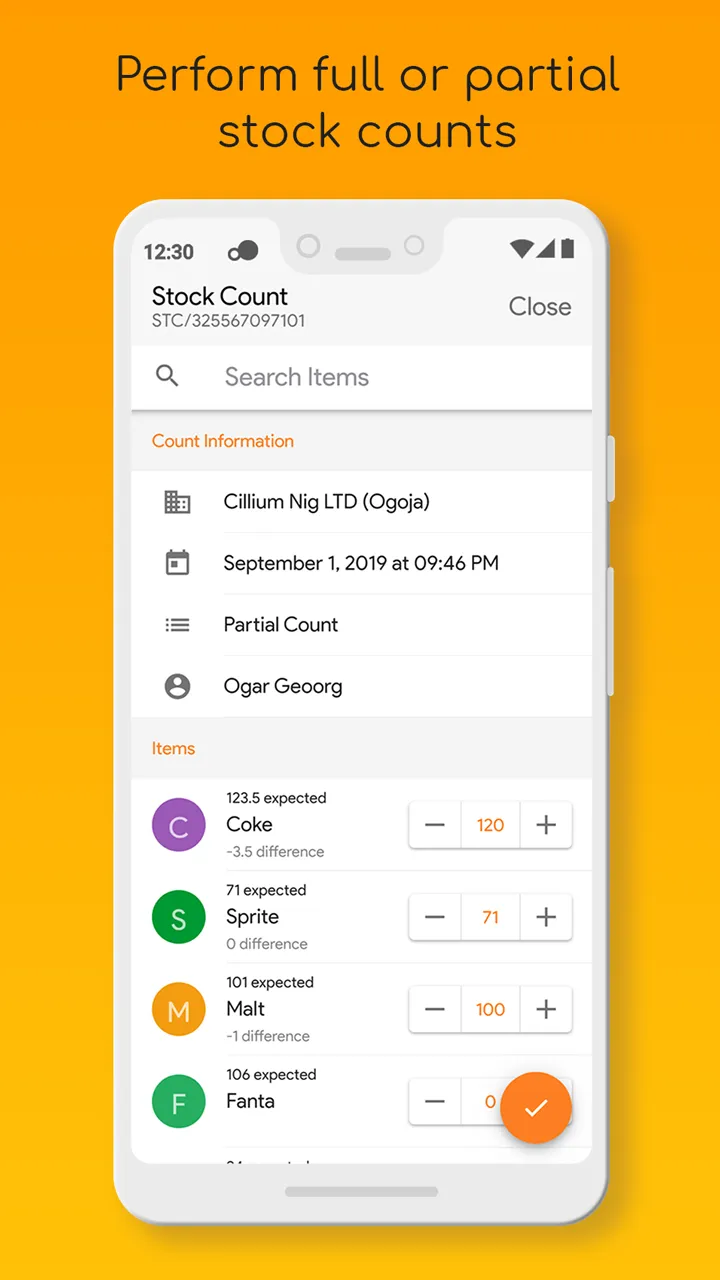Select the building icon beside Cillium Nig LTD
720x1280 pixels.
(x=177, y=502)
